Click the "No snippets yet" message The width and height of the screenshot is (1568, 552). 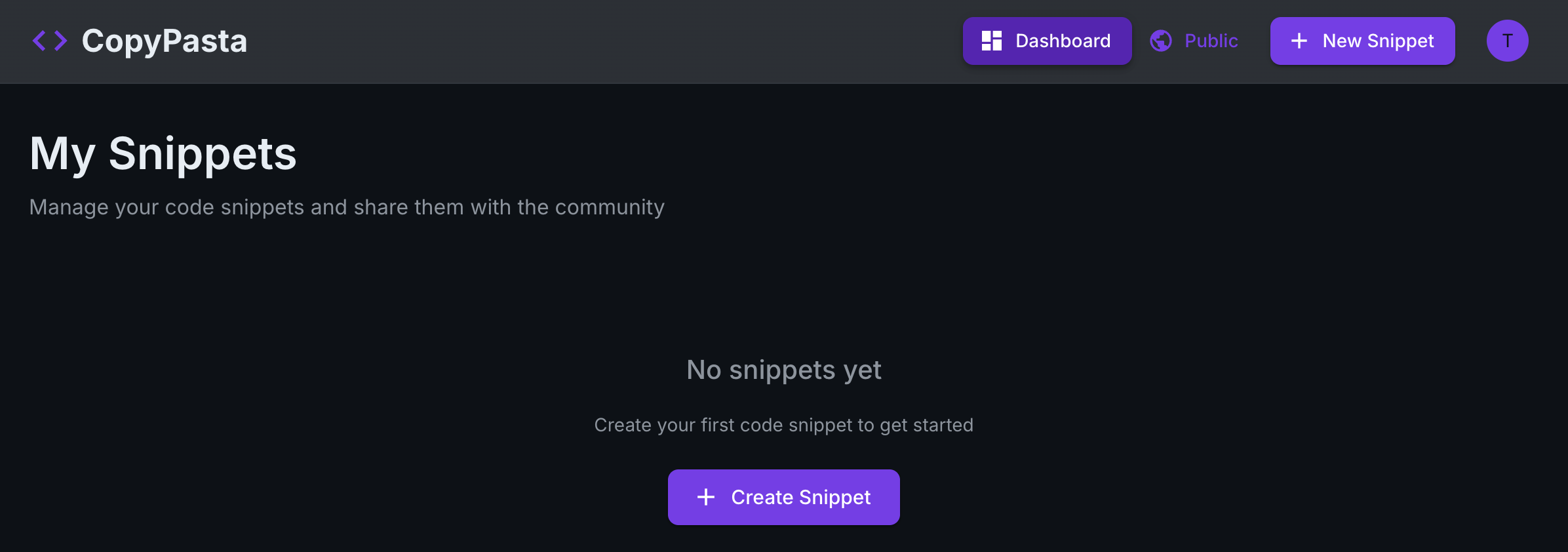point(783,370)
